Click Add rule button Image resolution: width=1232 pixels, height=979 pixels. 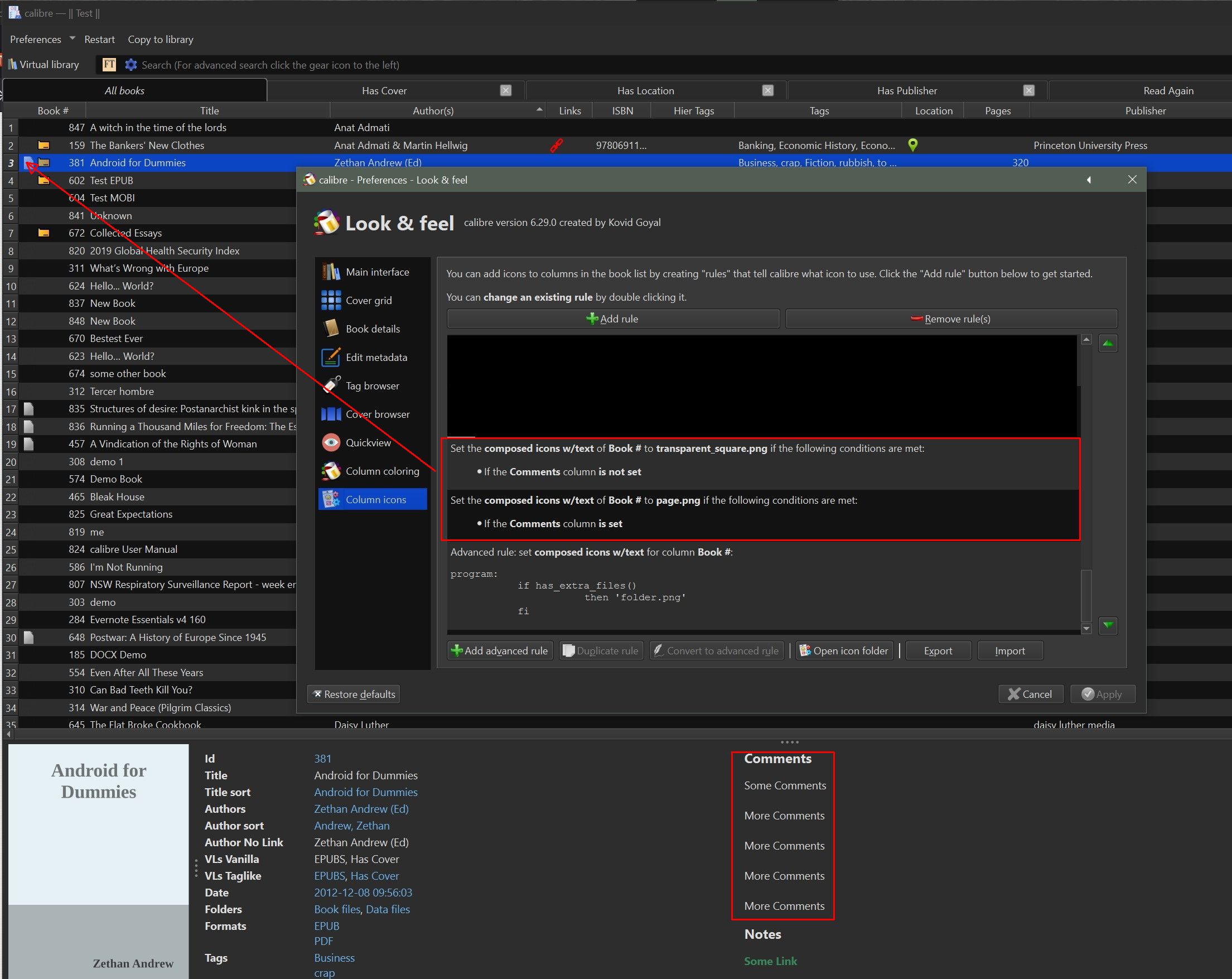pyautogui.click(x=613, y=319)
